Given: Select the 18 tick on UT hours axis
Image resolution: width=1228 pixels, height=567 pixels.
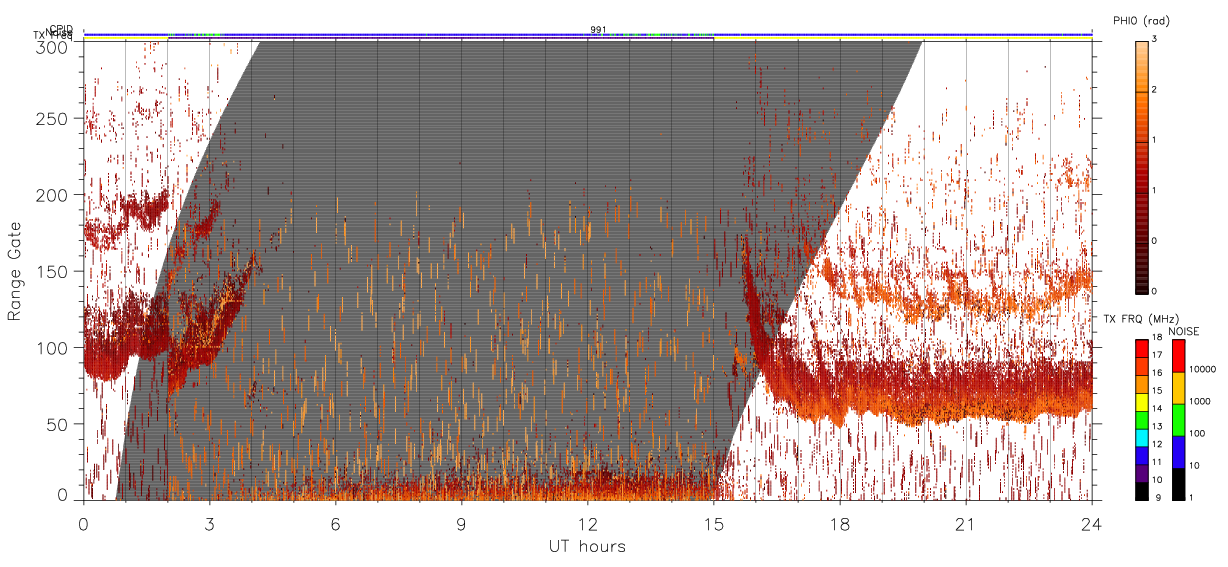Looking at the screenshot, I should tap(839, 525).
